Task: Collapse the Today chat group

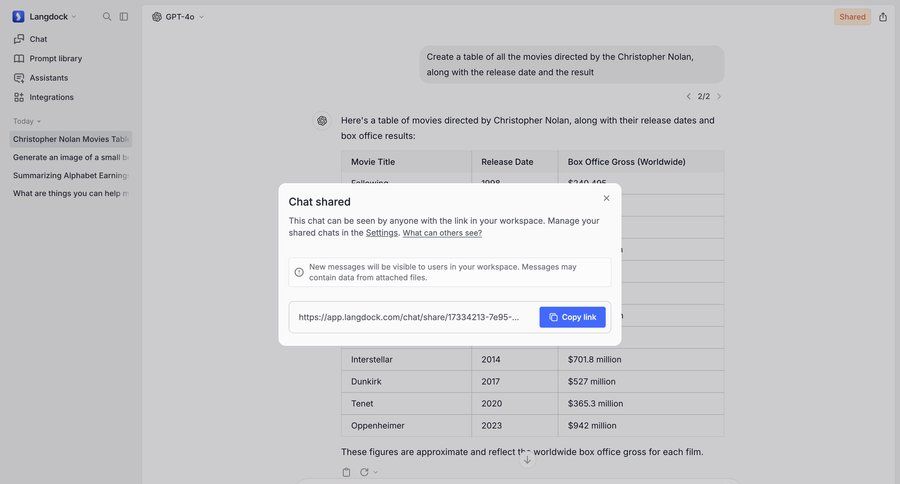Action: point(27,121)
